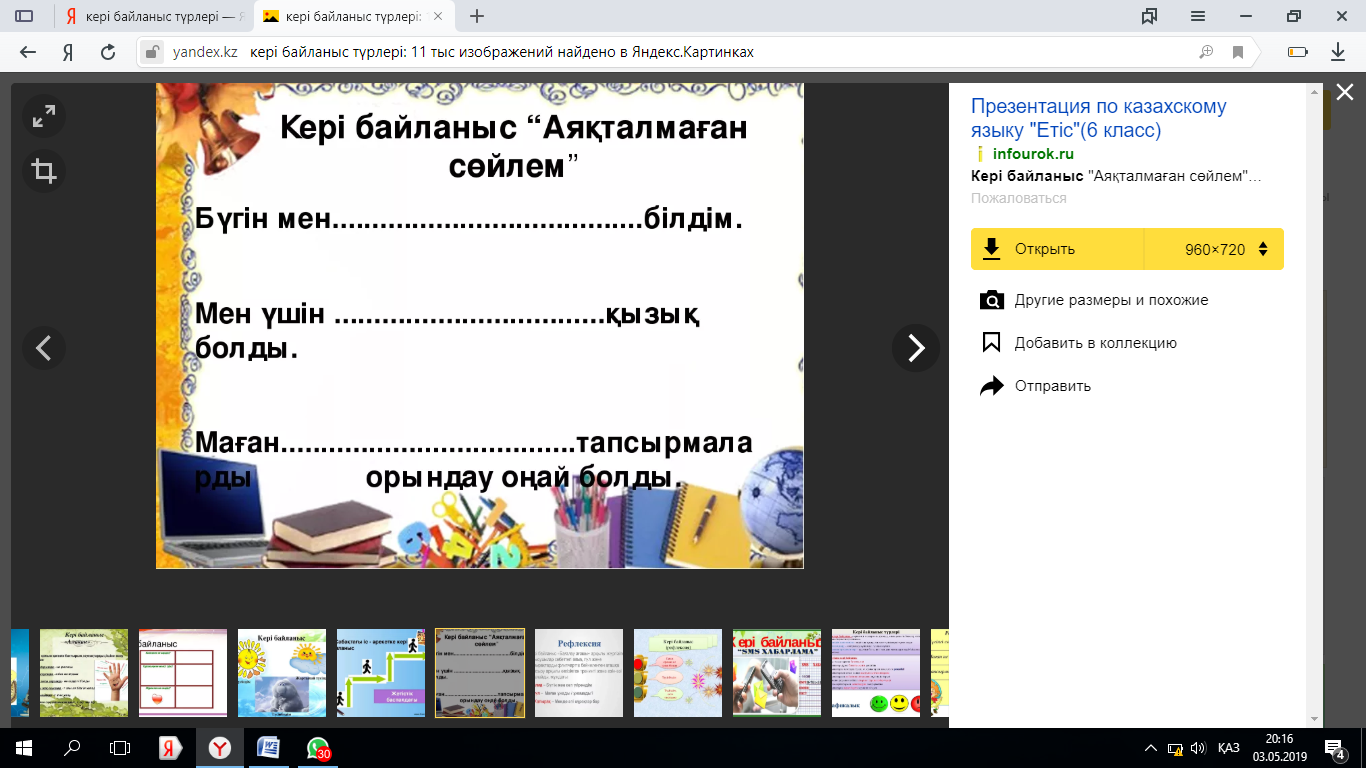Open the volume control tray icon
Screen dimensions: 1366x768
tap(1197, 748)
